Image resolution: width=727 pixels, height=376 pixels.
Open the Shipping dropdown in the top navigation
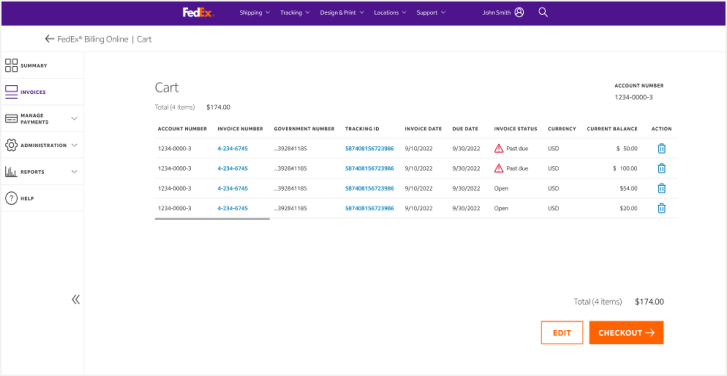255,13
